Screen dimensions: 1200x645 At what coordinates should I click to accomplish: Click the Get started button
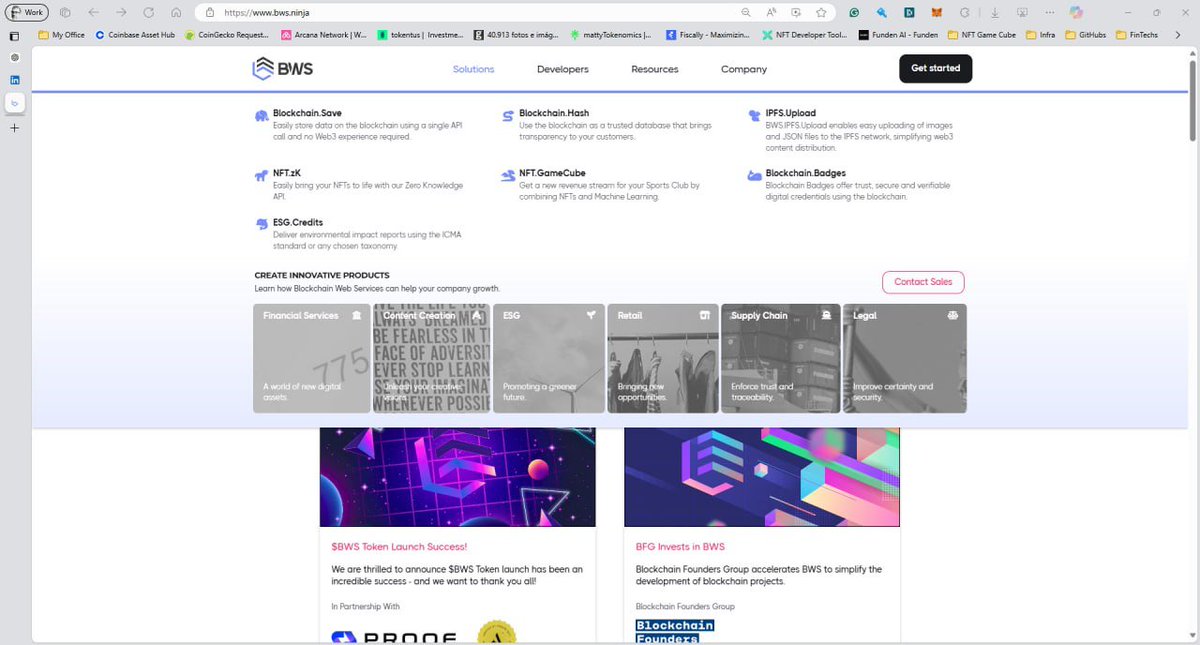coord(935,68)
